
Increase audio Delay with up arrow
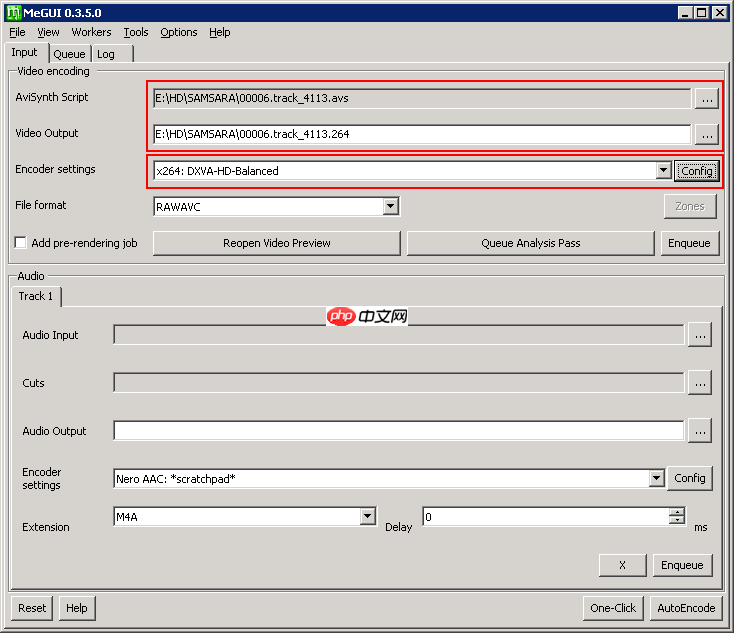[677, 512]
